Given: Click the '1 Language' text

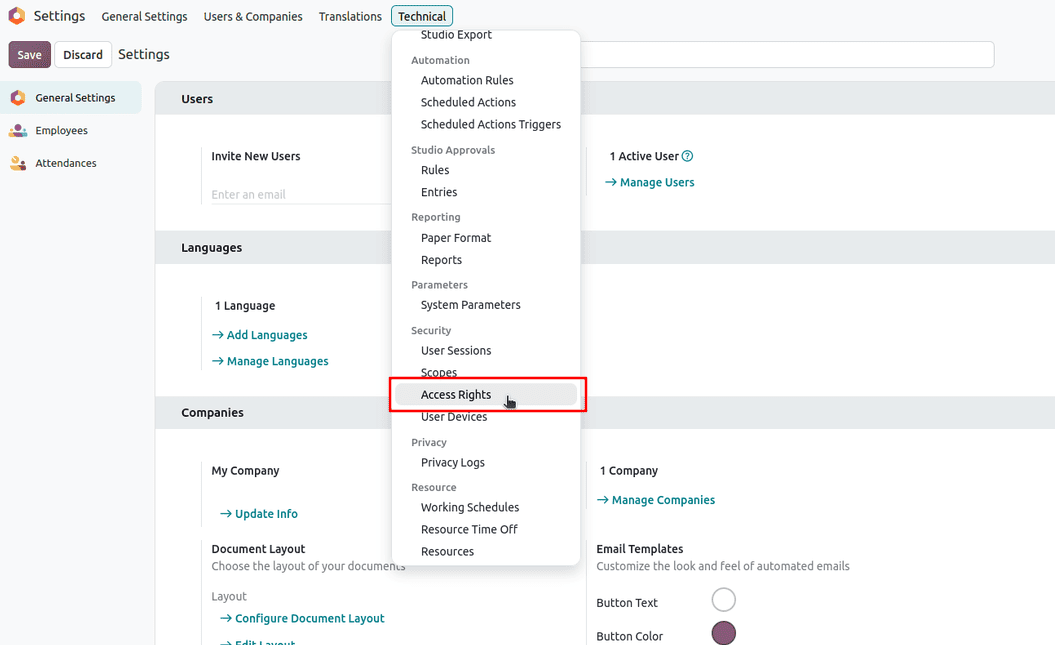Looking at the screenshot, I should point(245,306).
